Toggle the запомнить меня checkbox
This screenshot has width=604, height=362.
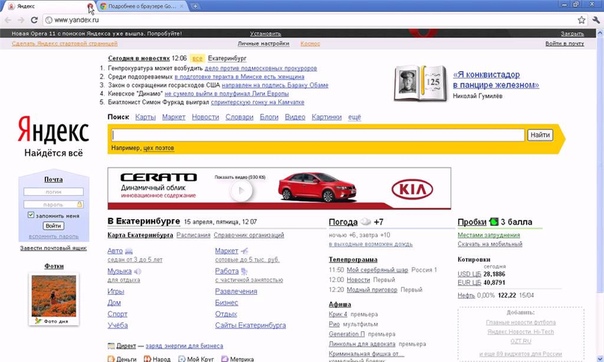(31, 215)
